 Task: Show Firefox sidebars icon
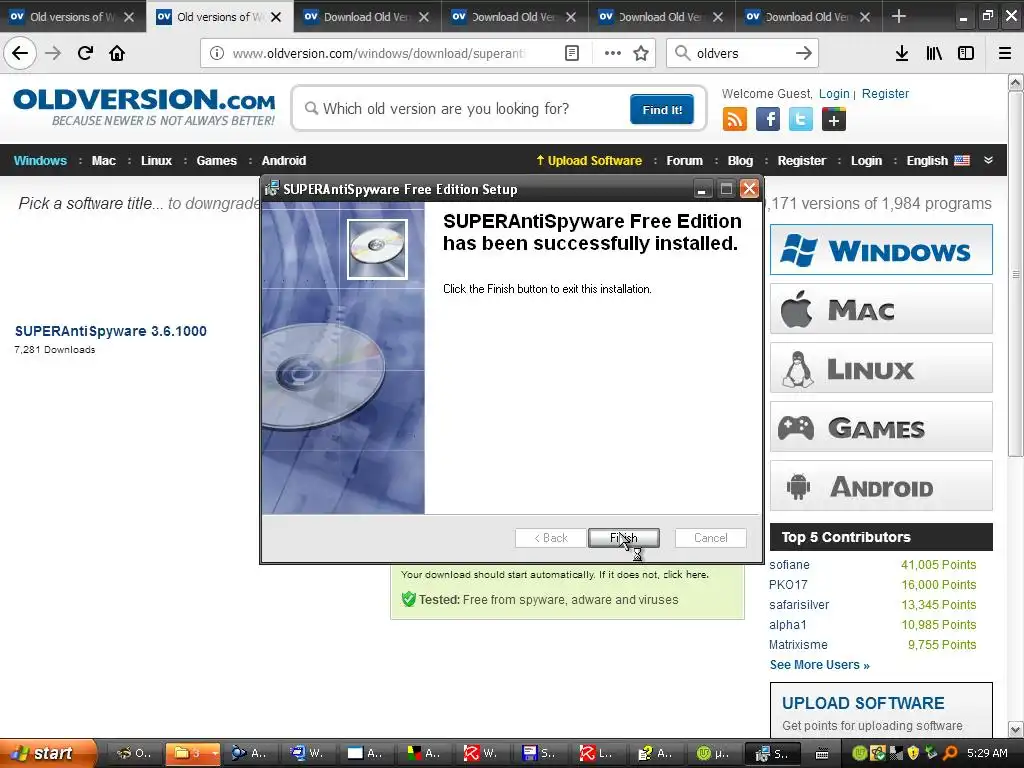pyautogui.click(x=966, y=53)
